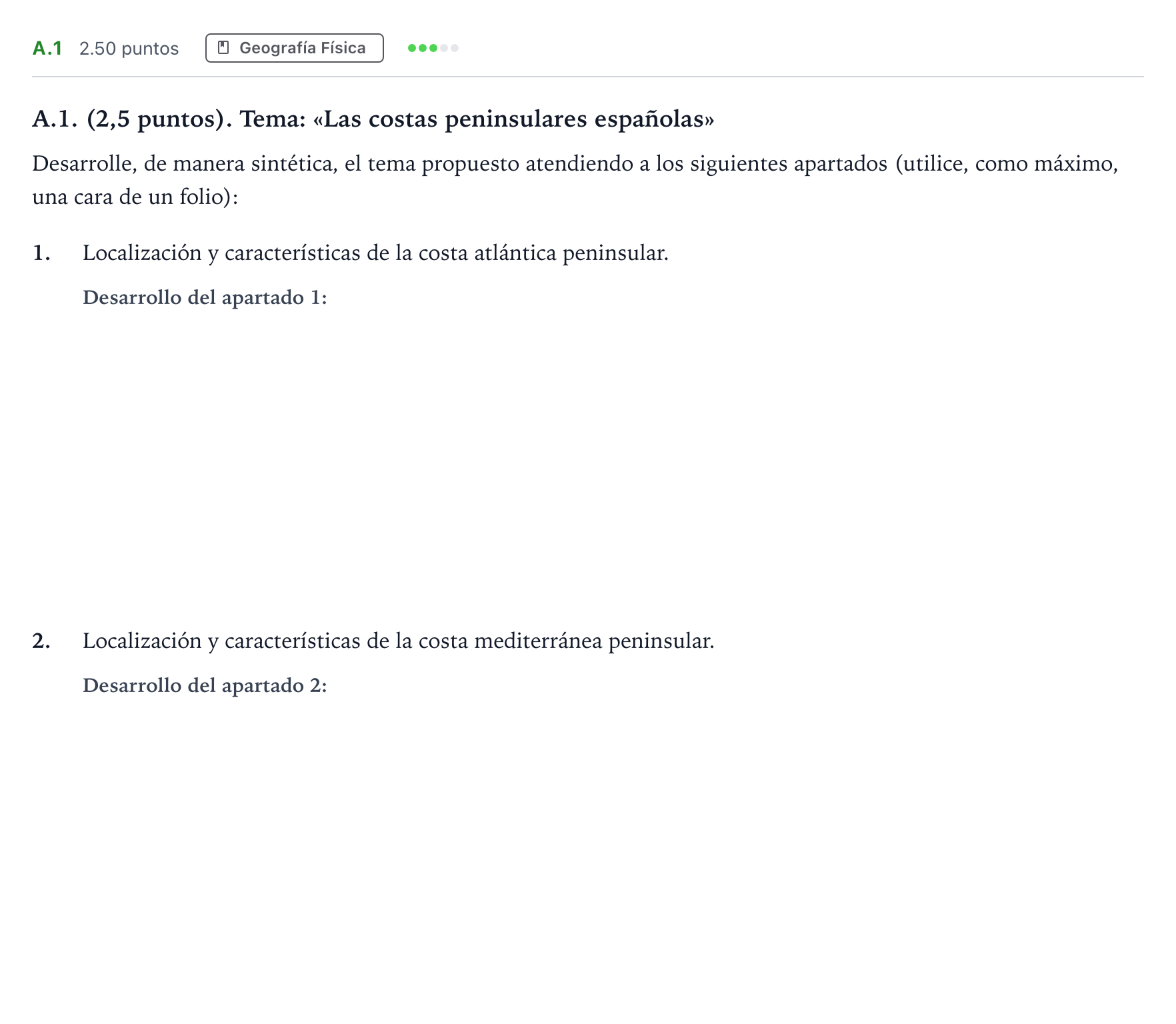This screenshot has width=1176, height=1024.
Task: Click the A.1 question label
Action: pos(47,48)
